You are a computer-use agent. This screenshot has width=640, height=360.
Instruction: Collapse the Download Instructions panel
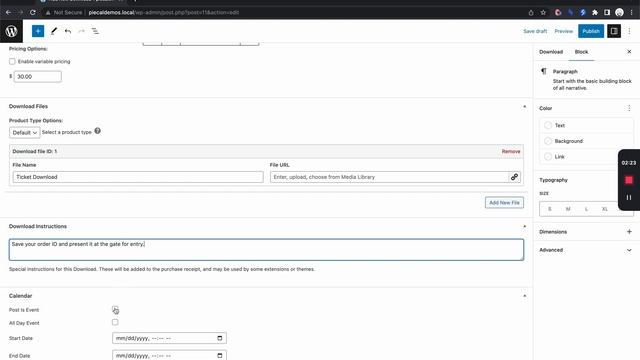point(524,226)
